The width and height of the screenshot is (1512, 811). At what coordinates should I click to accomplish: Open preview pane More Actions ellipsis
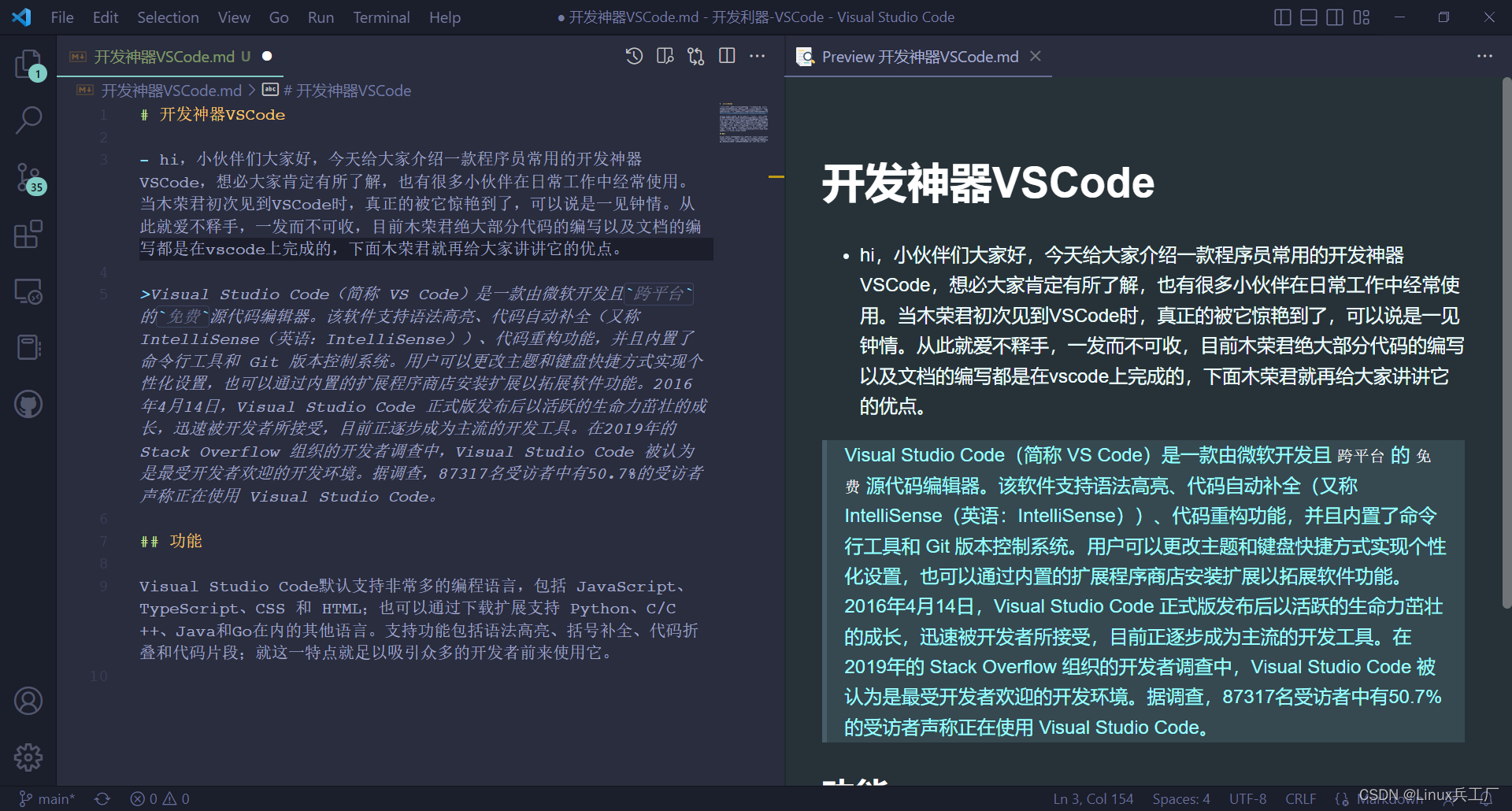point(1484,56)
